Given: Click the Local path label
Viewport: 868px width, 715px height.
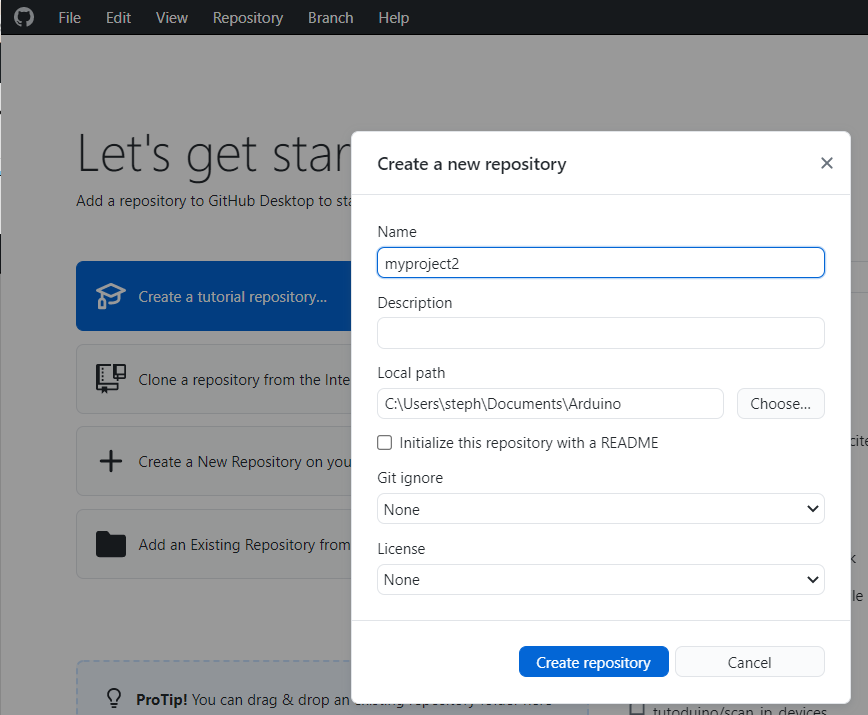Looking at the screenshot, I should coord(411,373).
